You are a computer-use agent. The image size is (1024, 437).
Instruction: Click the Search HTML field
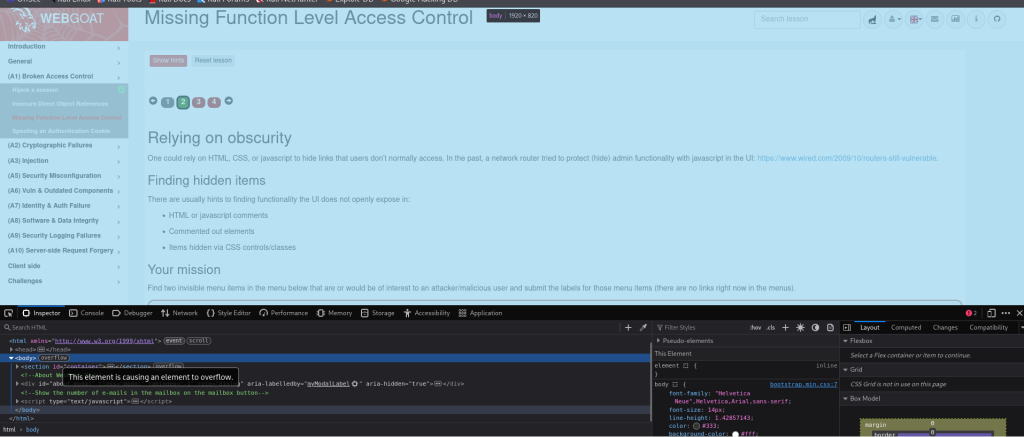coord(310,327)
